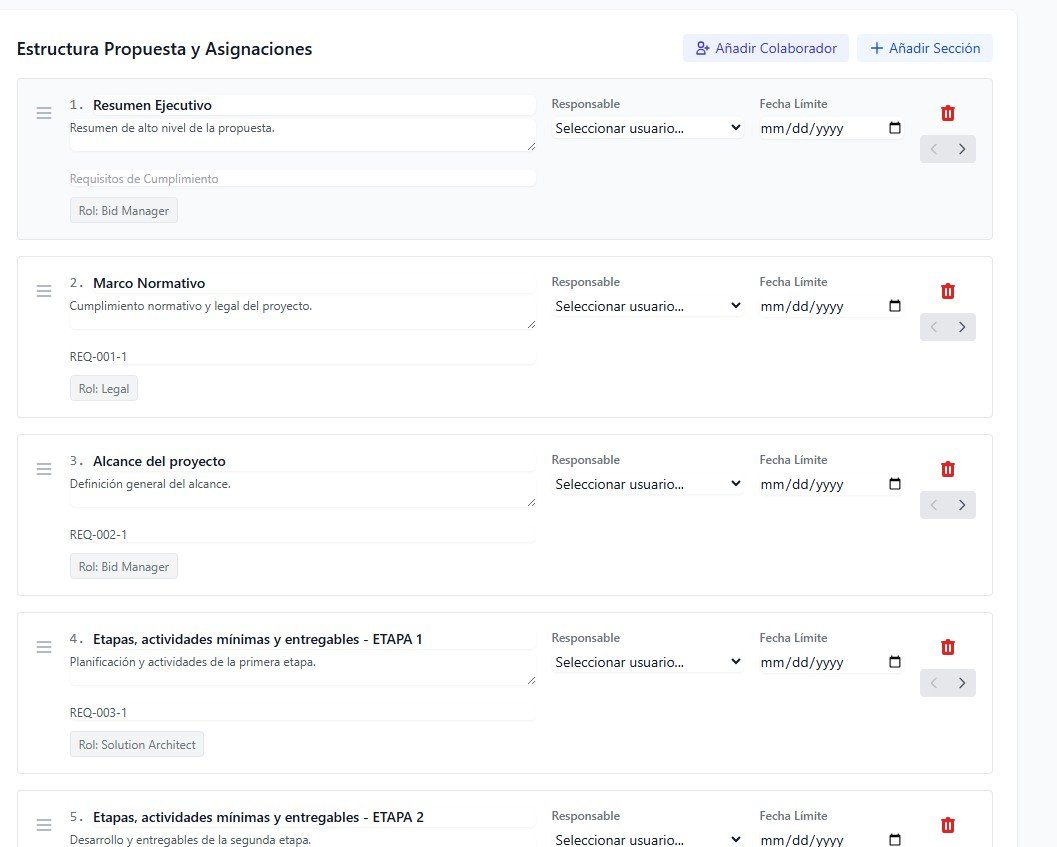Screen dimensions: 1057x847
Task: Click the Planificación y actividades description box
Action: [303, 669]
